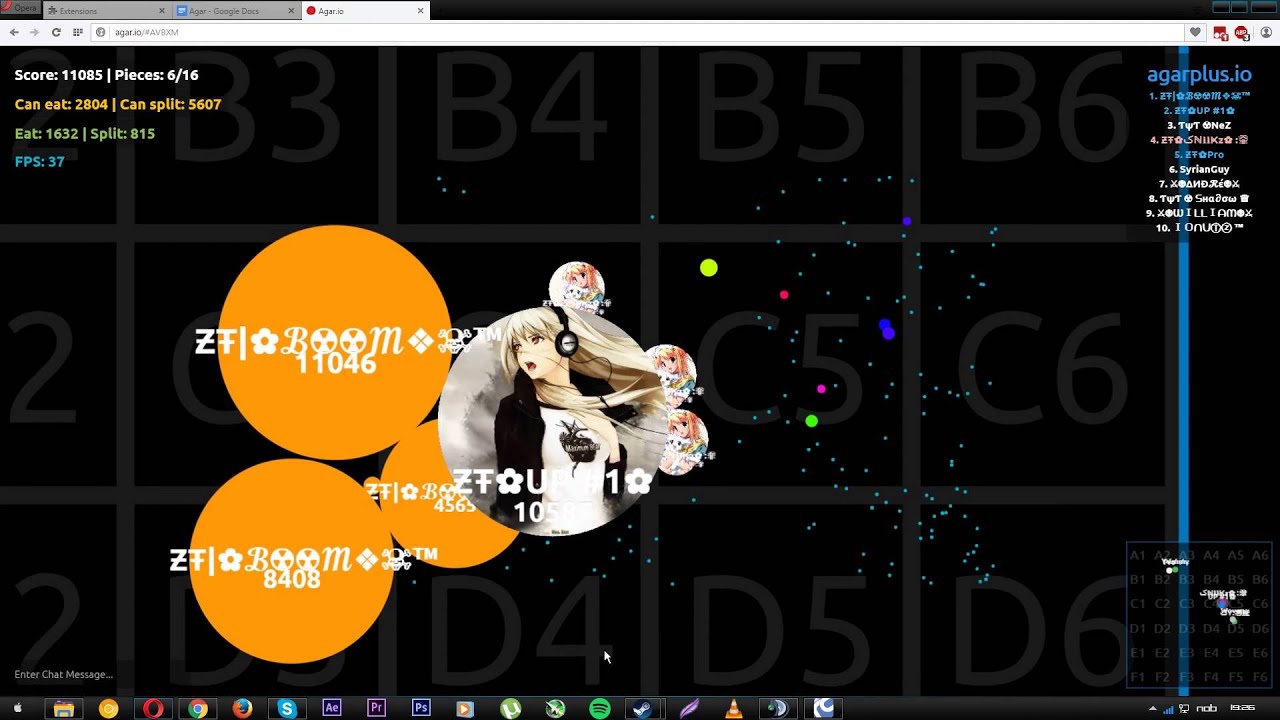Screen dimensions: 1280x720
Task: Click the orange cell with mass 8408
Action: [291, 561]
